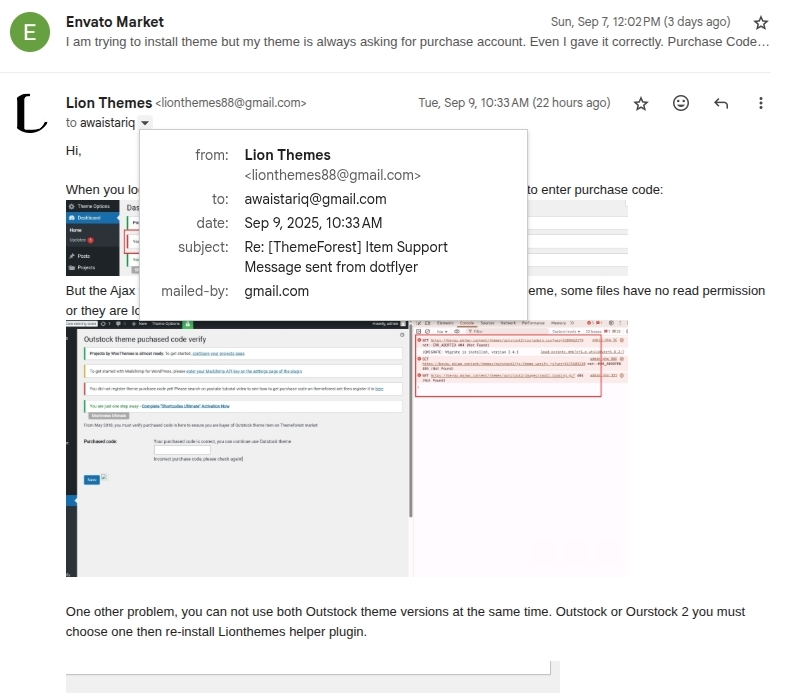Collapse the show details arrow beside recipient

click(146, 123)
